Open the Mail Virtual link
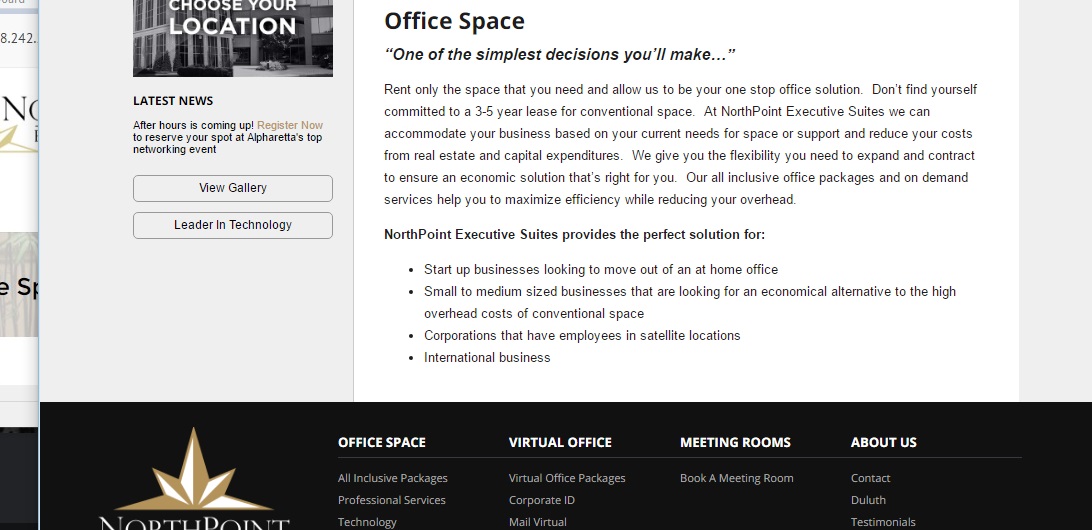 tap(538, 522)
